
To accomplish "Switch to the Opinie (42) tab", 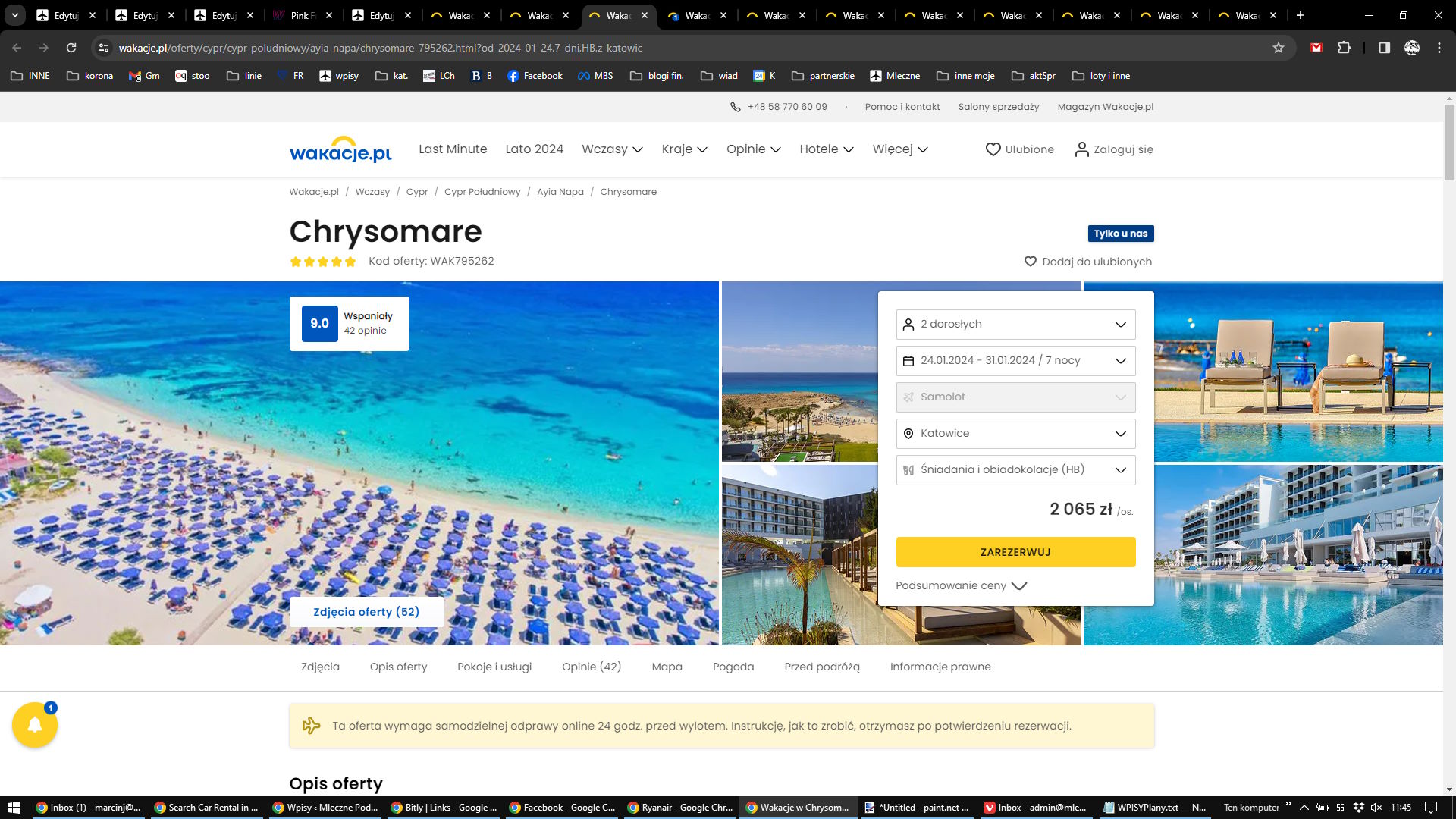I will click(591, 667).
